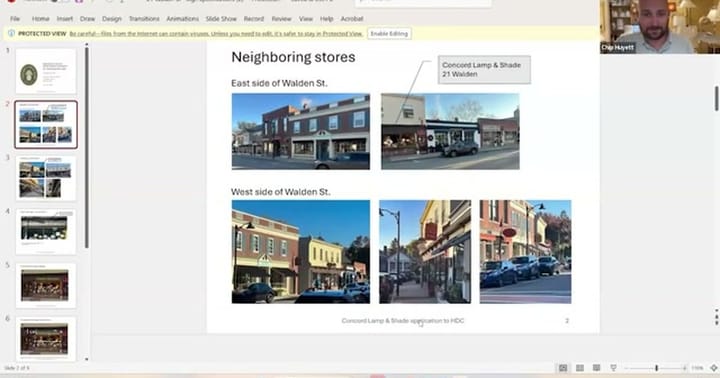Viewport: 720px width, 378px height.
Task: Open the Review tab
Action: [x=281, y=19]
